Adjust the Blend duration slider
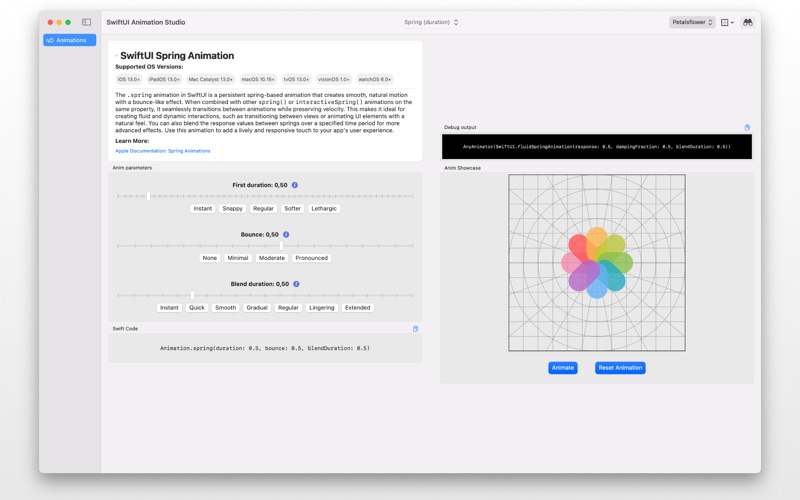This screenshot has width=800, height=500. (x=265, y=295)
